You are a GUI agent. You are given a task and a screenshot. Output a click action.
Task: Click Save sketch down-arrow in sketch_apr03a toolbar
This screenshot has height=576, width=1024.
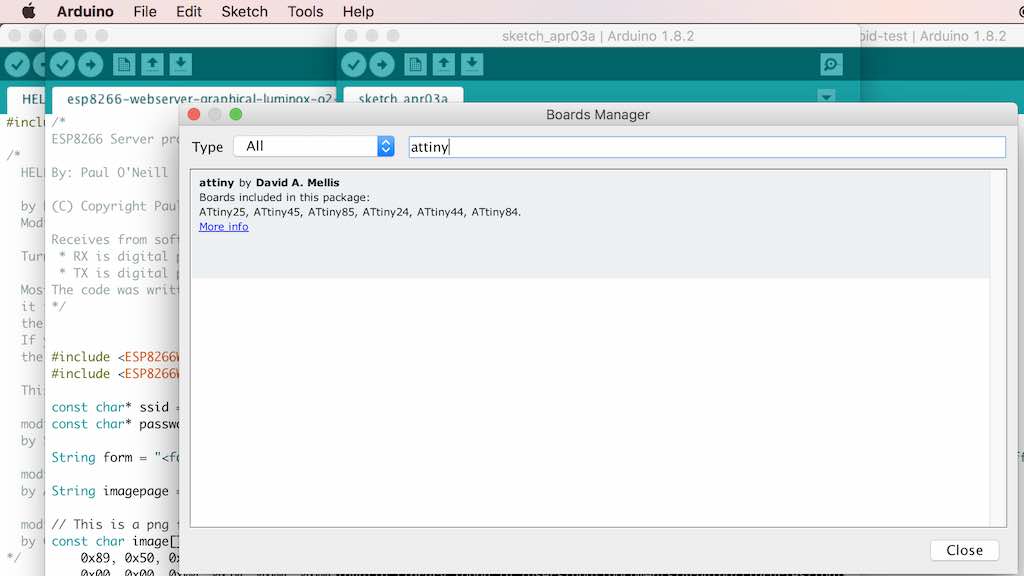tap(472, 64)
